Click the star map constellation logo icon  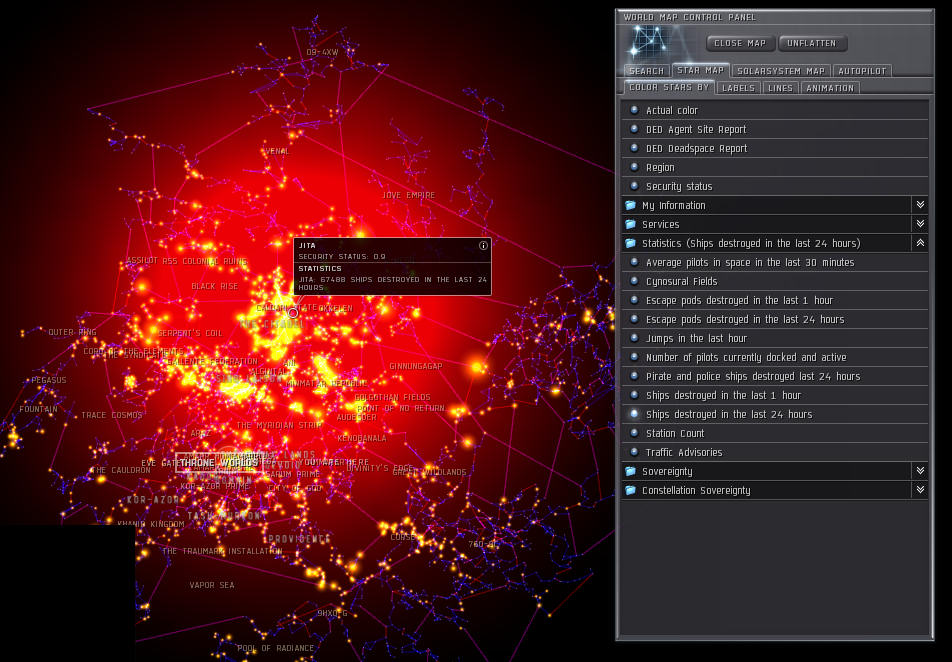(652, 43)
